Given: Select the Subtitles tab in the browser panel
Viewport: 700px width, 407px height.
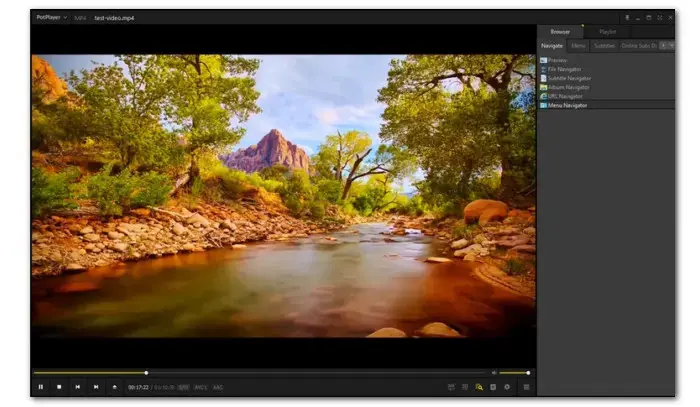Looking at the screenshot, I should tap(604, 45).
